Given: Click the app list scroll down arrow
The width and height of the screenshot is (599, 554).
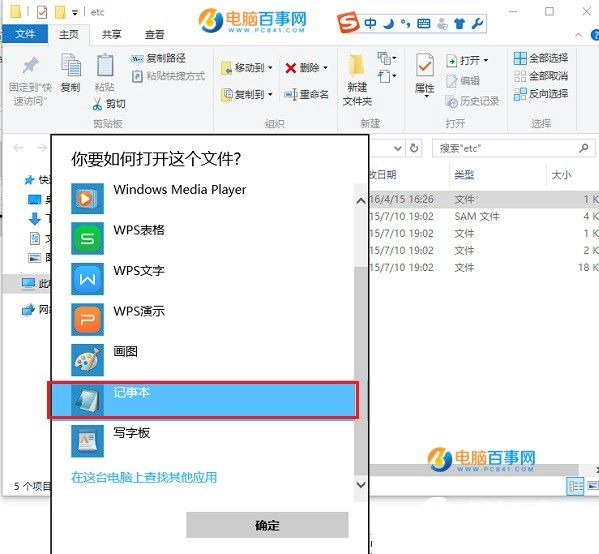Looking at the screenshot, I should 361,484.
